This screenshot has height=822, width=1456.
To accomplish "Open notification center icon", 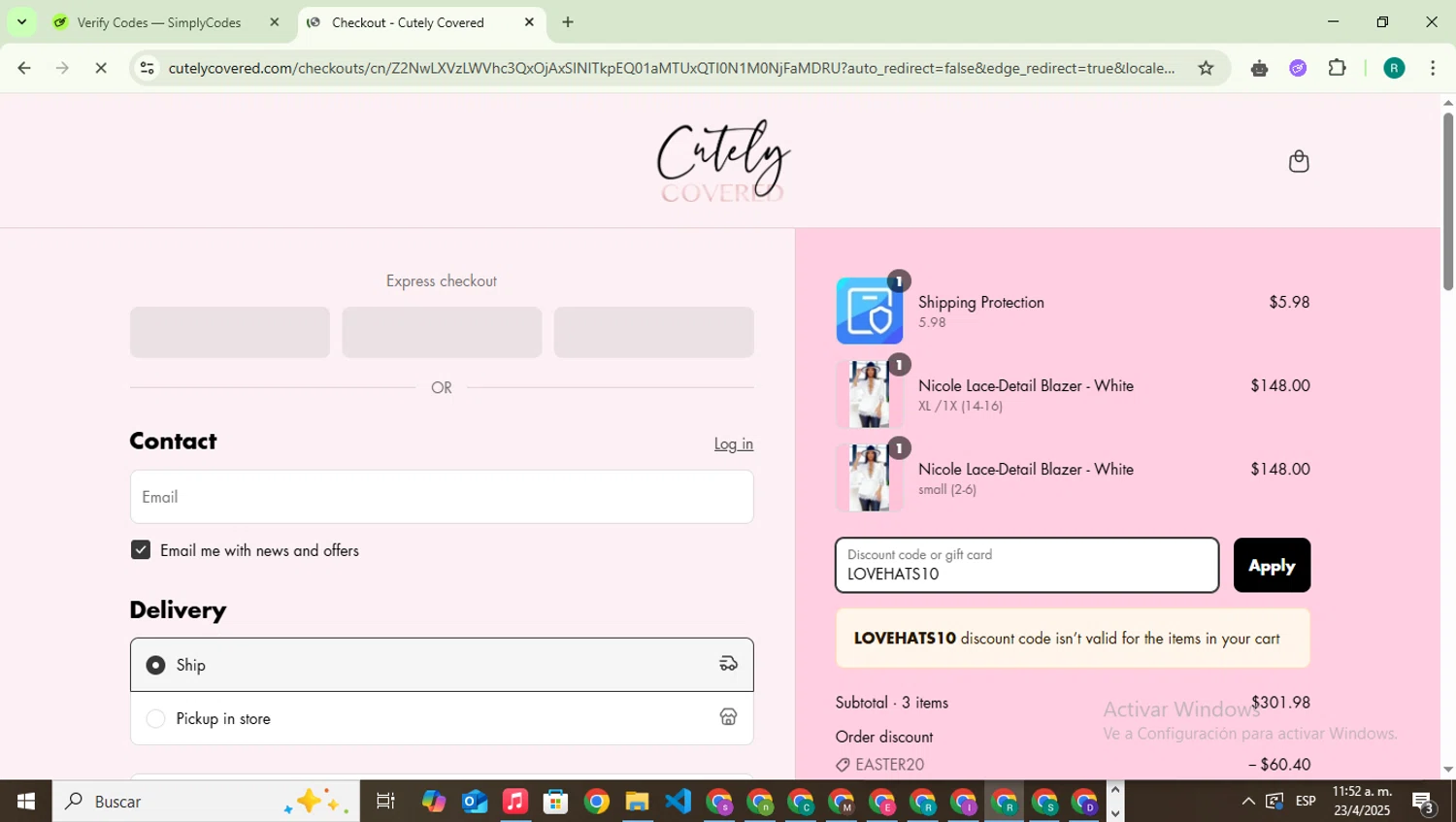I will click(x=1424, y=803).
